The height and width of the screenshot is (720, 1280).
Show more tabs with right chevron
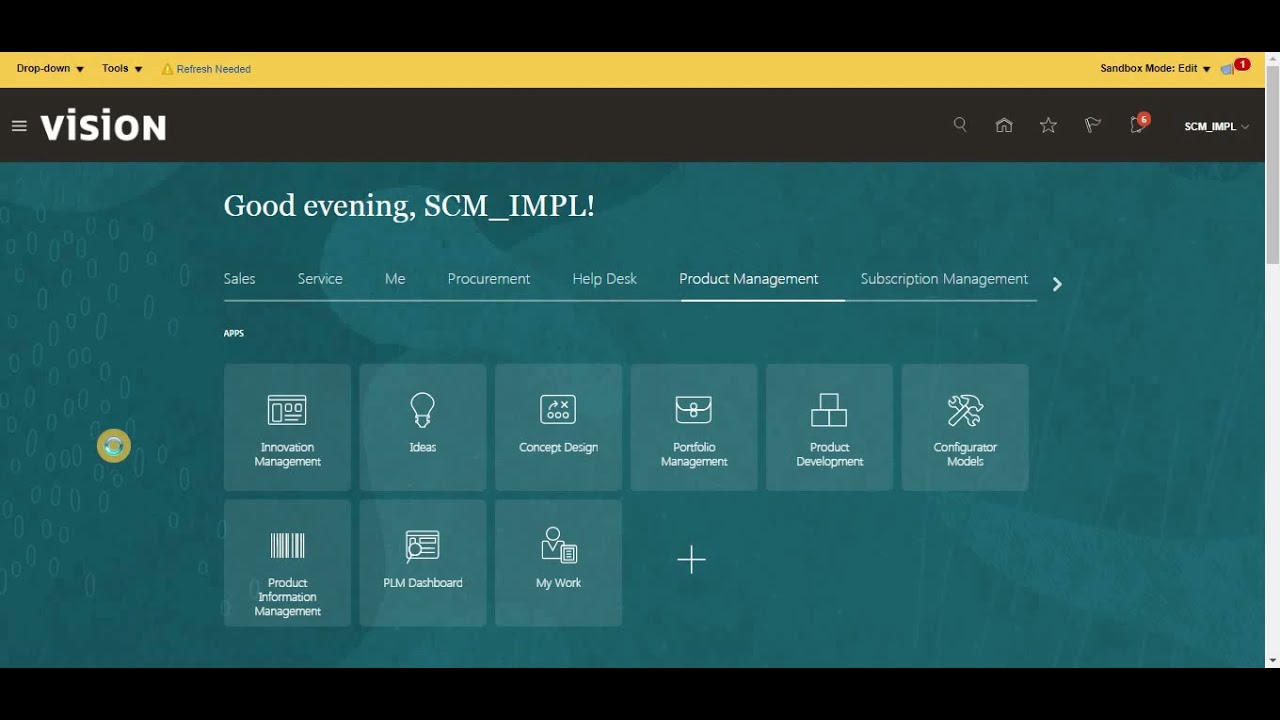point(1057,284)
